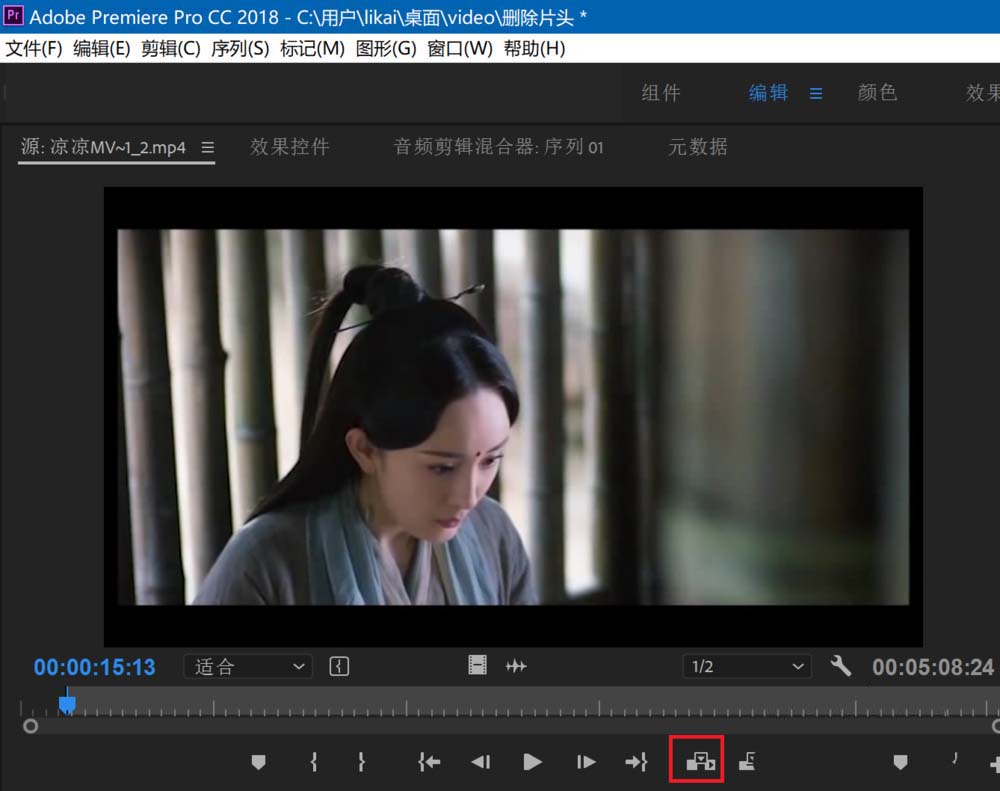Open the 文件(F) menu
1000x791 pixels.
[x=34, y=48]
